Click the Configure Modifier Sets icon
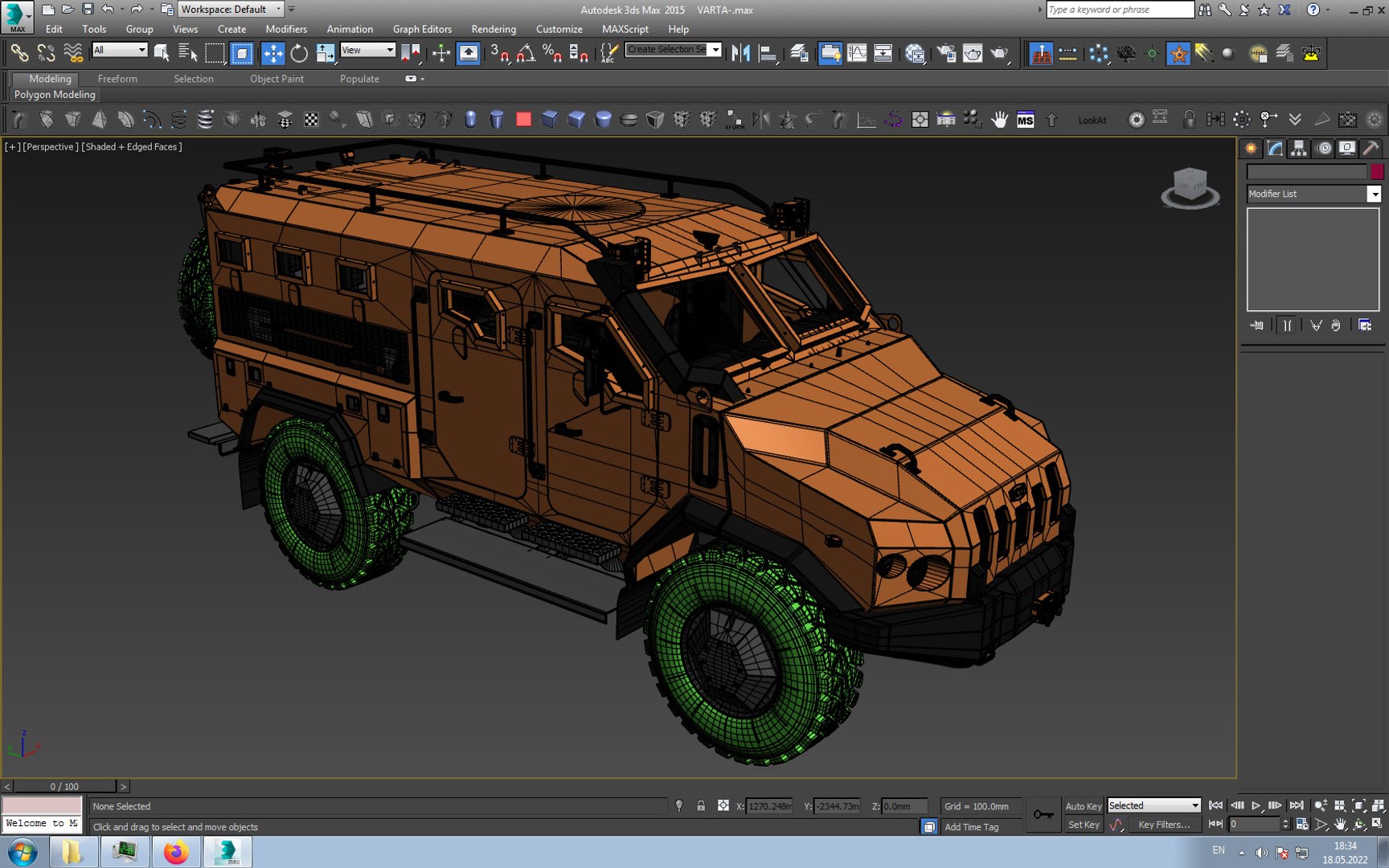This screenshot has height=868, width=1389. pos(1365,325)
